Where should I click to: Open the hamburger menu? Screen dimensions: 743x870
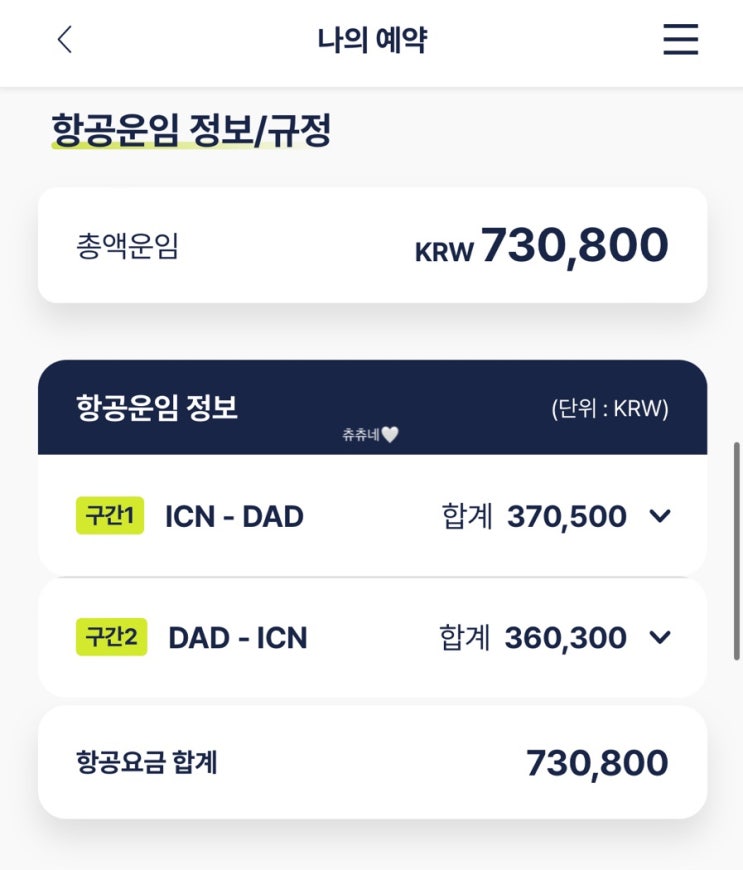click(x=680, y=40)
